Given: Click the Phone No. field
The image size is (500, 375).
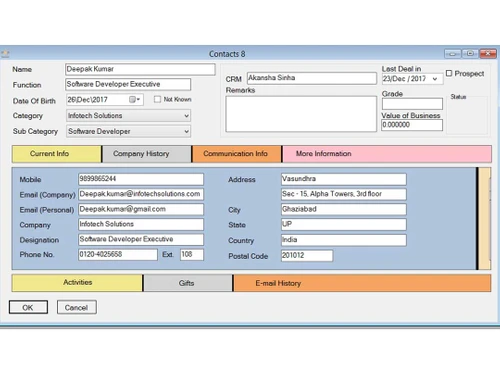Looking at the screenshot, I should click(118, 254).
